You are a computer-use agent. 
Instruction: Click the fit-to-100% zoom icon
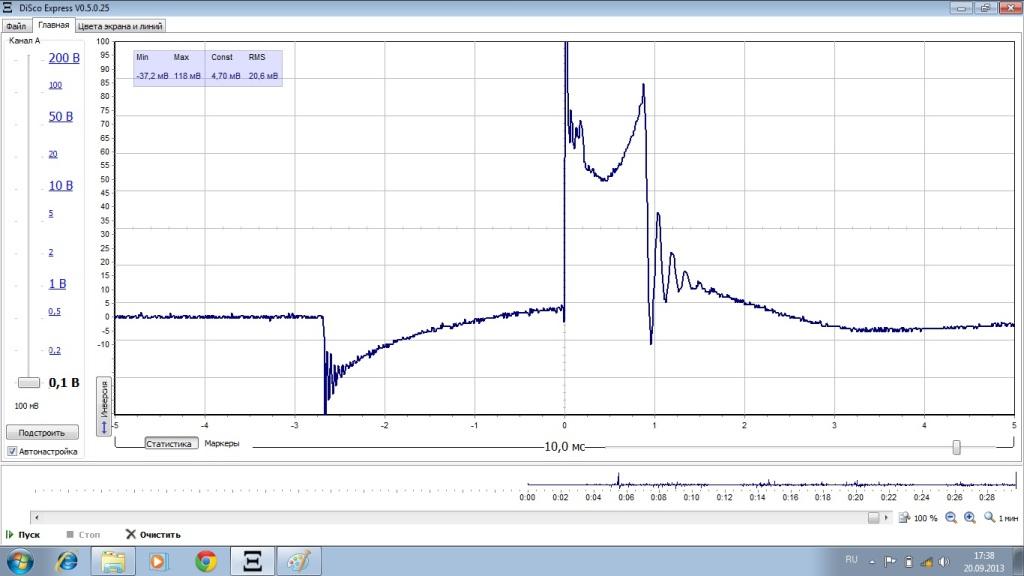pos(904,518)
